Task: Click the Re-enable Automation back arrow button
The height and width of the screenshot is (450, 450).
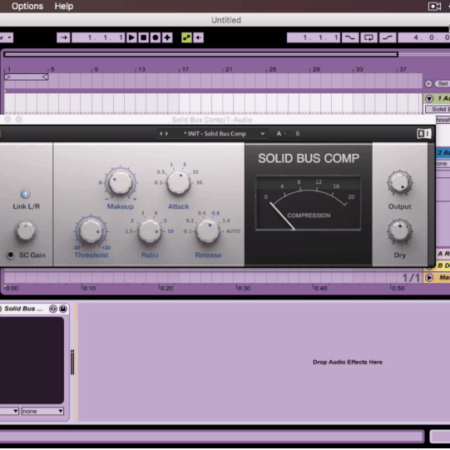Action: coord(198,38)
